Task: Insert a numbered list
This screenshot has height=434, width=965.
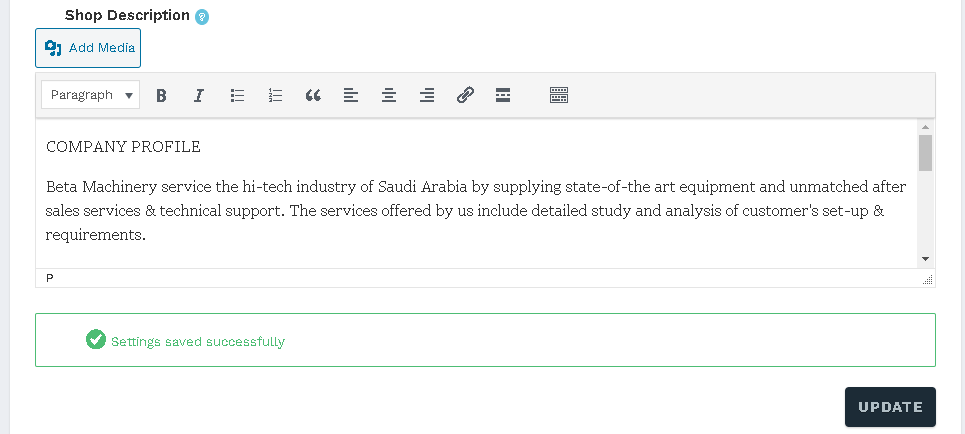Action: click(275, 95)
